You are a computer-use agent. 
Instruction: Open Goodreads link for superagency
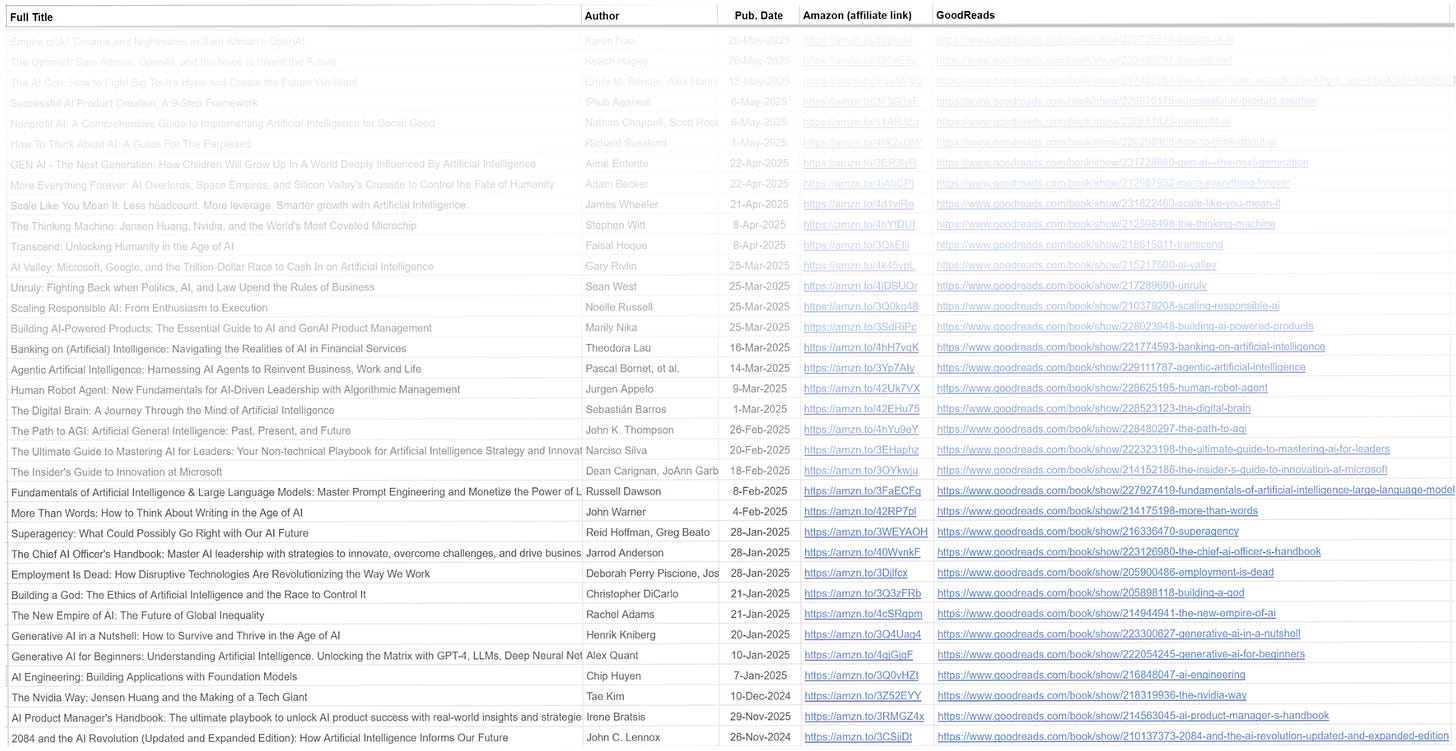coord(1088,532)
